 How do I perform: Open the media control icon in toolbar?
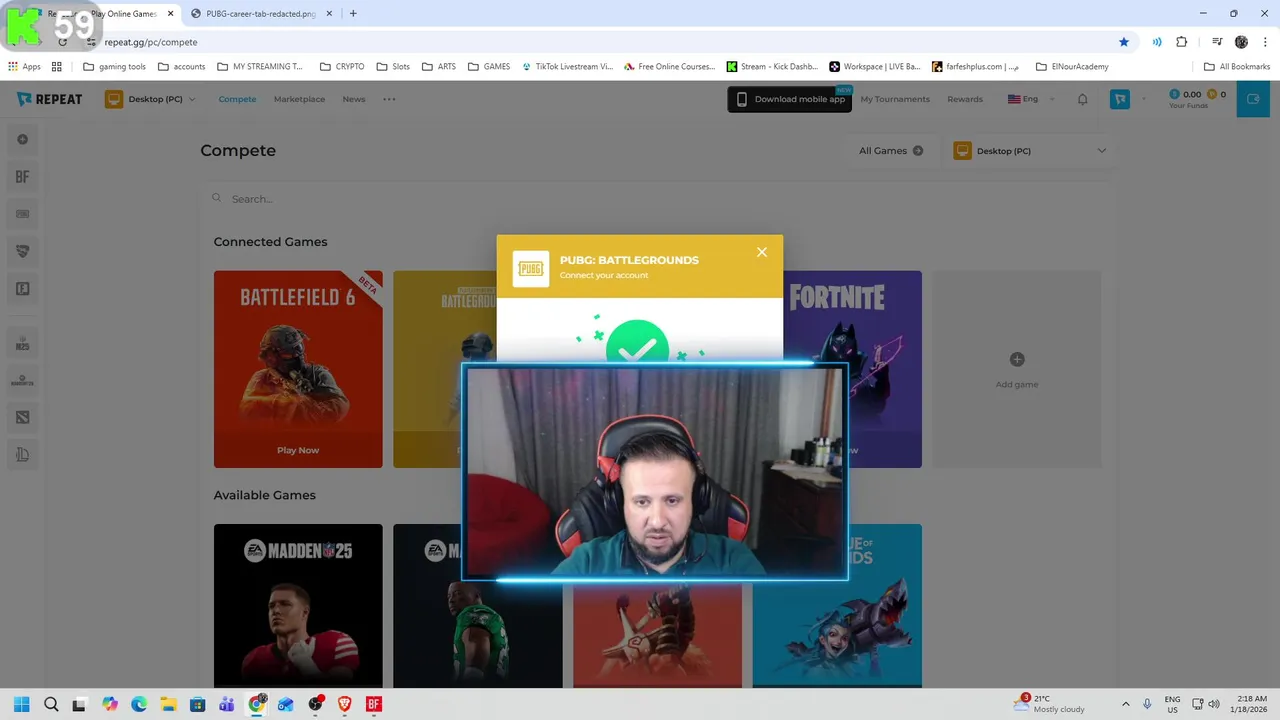click(x=1217, y=42)
